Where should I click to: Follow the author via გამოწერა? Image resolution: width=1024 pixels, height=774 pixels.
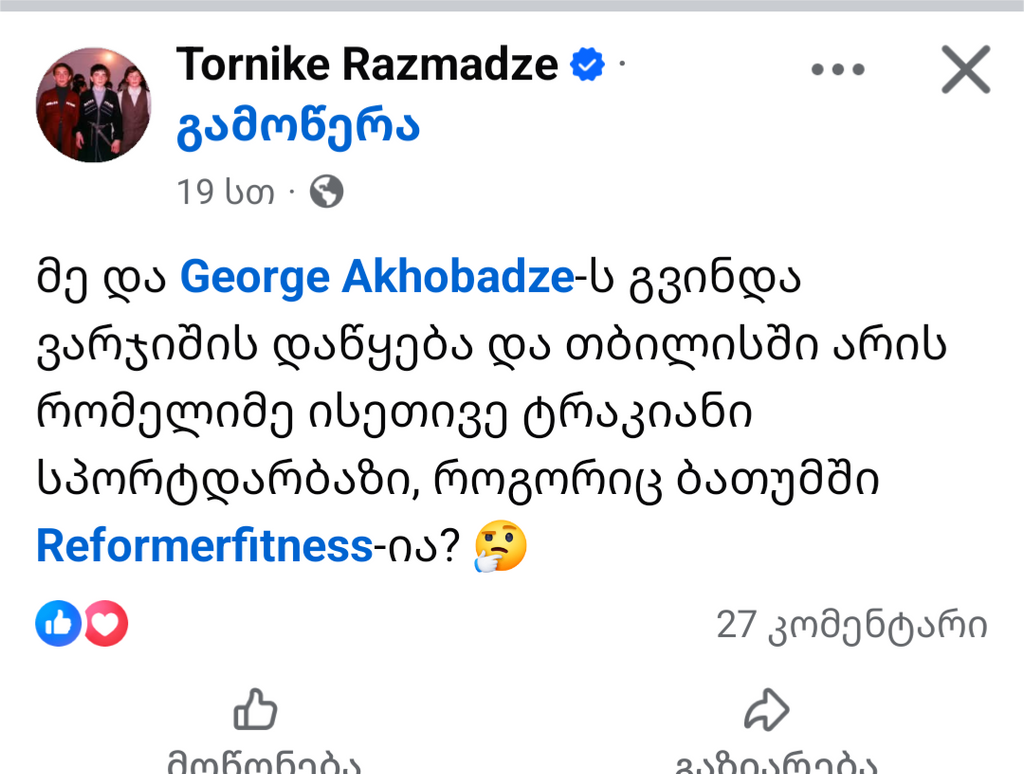(x=298, y=128)
